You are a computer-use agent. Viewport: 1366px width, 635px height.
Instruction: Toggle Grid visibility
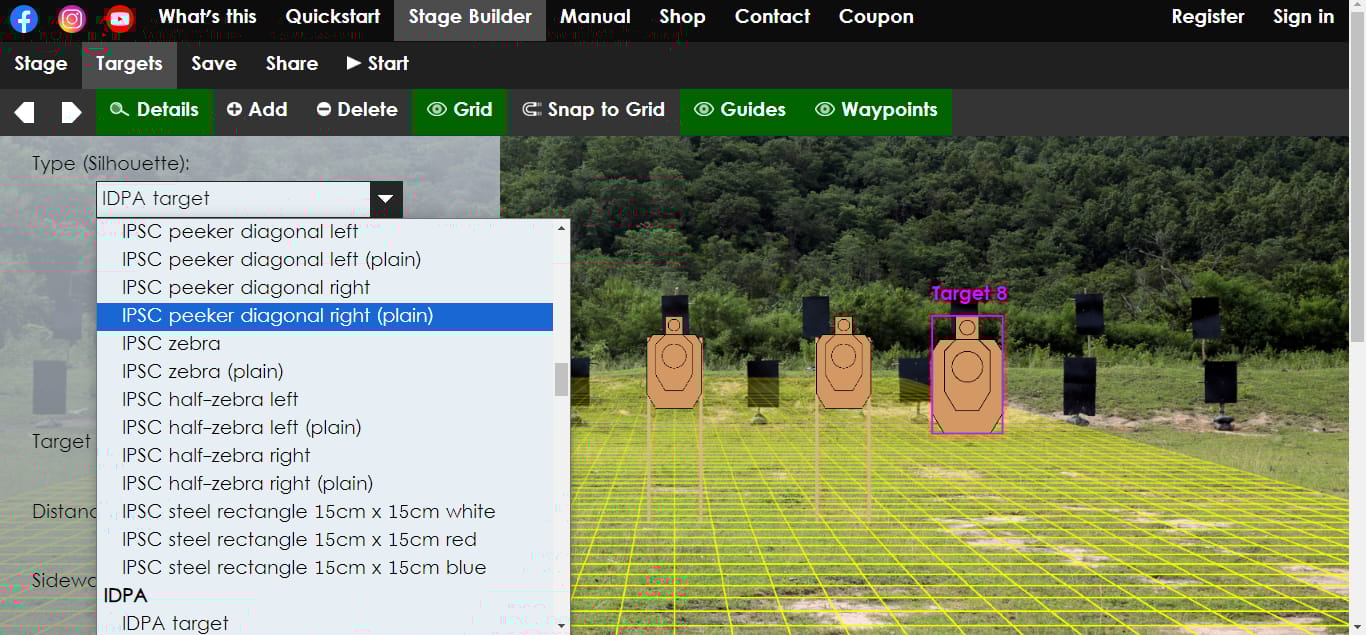coord(460,110)
